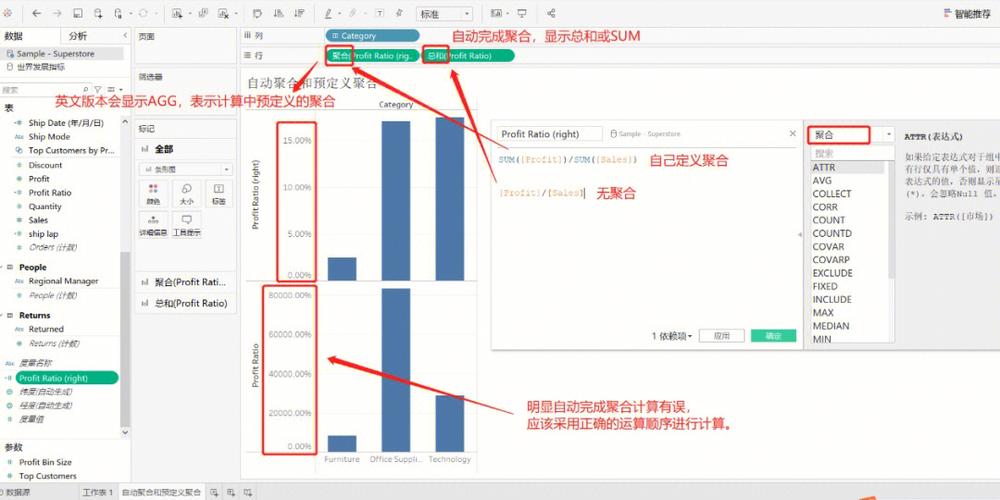Expand the 1 依赖项 dependencies dropdown
The image size is (1000, 500).
click(672, 336)
